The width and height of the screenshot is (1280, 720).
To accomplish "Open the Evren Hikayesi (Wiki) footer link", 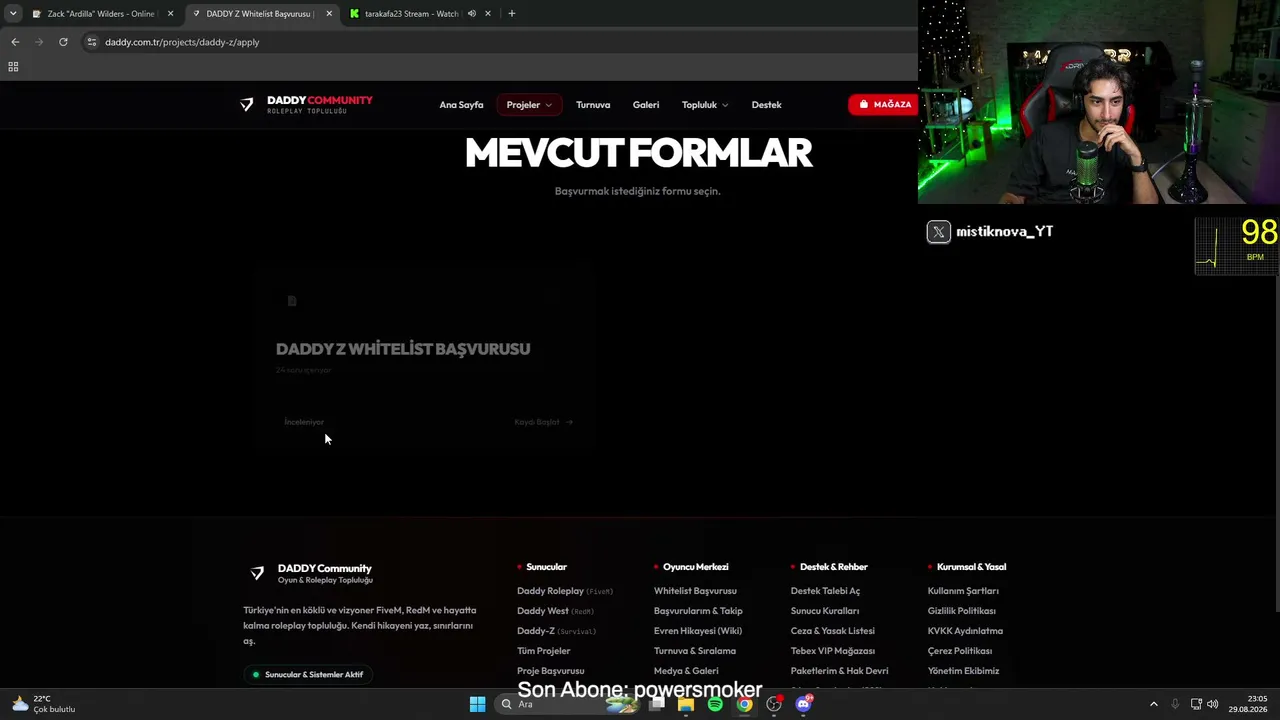I will (698, 631).
